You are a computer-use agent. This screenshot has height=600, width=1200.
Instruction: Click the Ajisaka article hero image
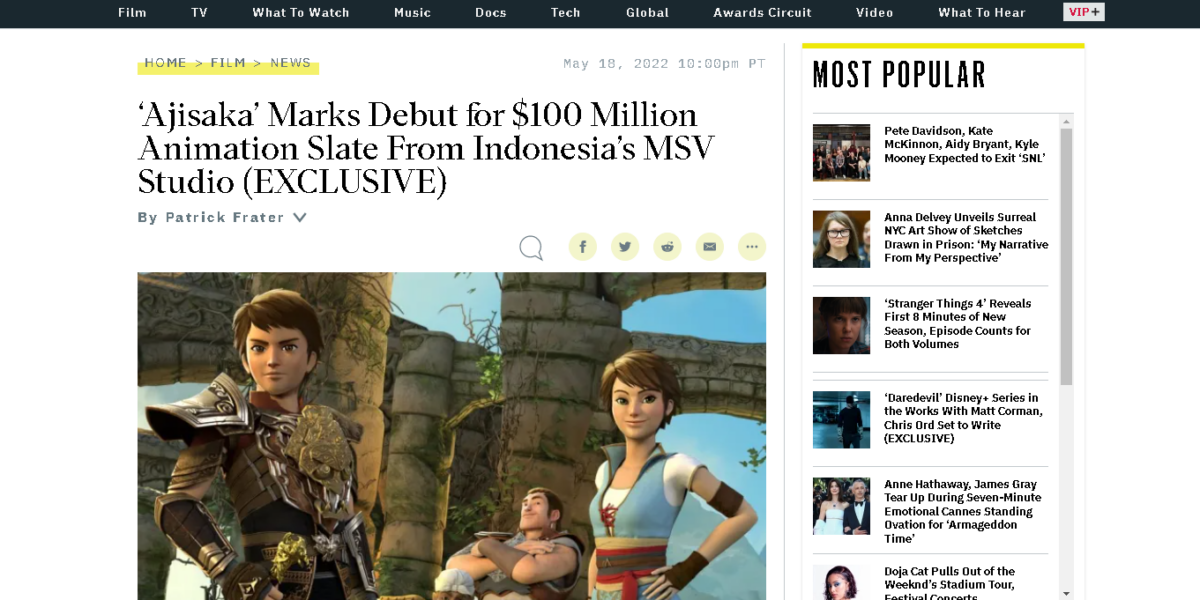pos(452,436)
